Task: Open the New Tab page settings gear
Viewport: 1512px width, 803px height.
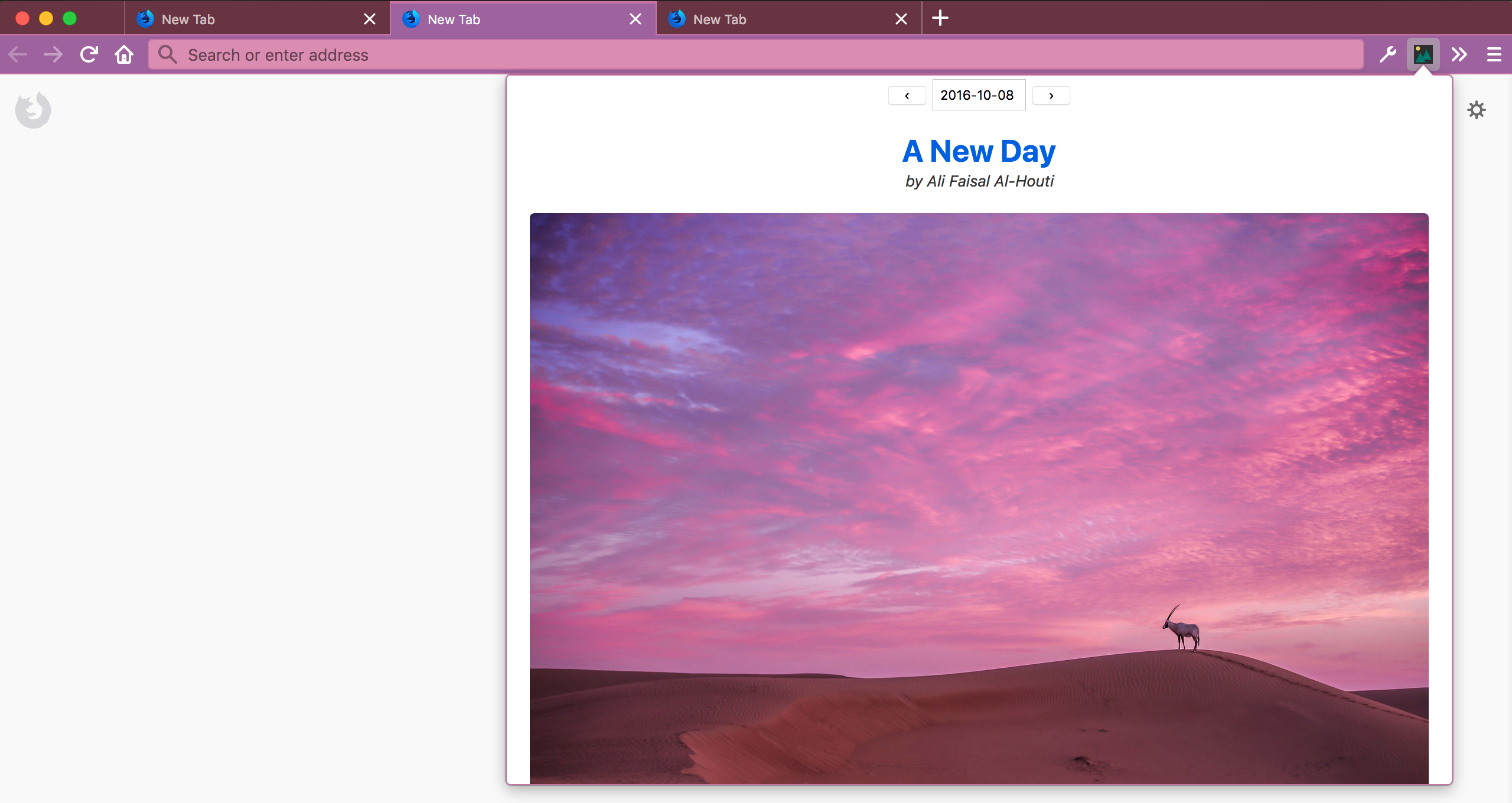Action: click(1476, 110)
